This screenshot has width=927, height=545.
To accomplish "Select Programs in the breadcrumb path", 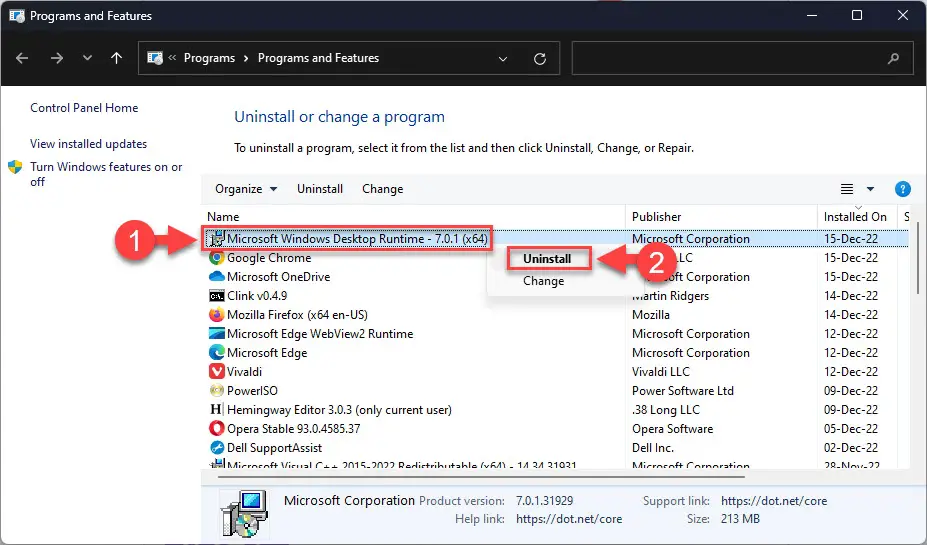I will pyautogui.click(x=209, y=58).
